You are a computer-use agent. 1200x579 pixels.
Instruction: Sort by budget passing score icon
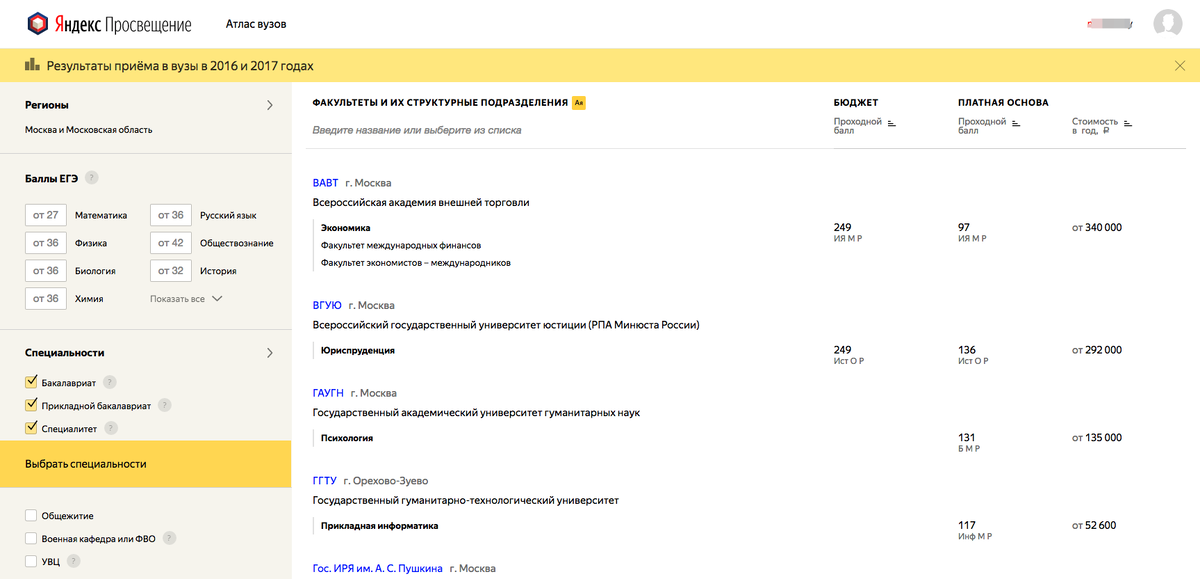coord(891,123)
